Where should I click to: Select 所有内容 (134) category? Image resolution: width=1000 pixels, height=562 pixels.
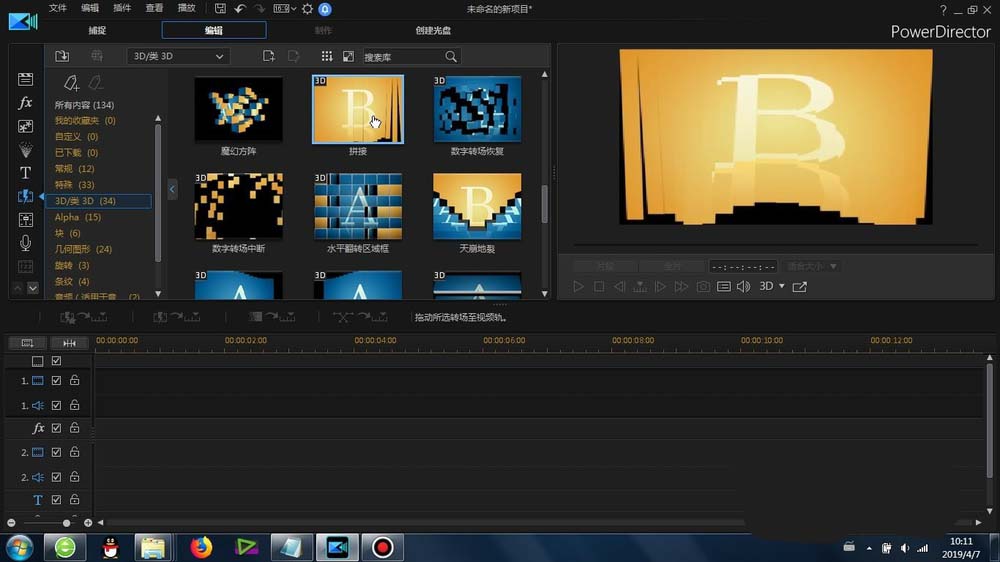coord(84,105)
